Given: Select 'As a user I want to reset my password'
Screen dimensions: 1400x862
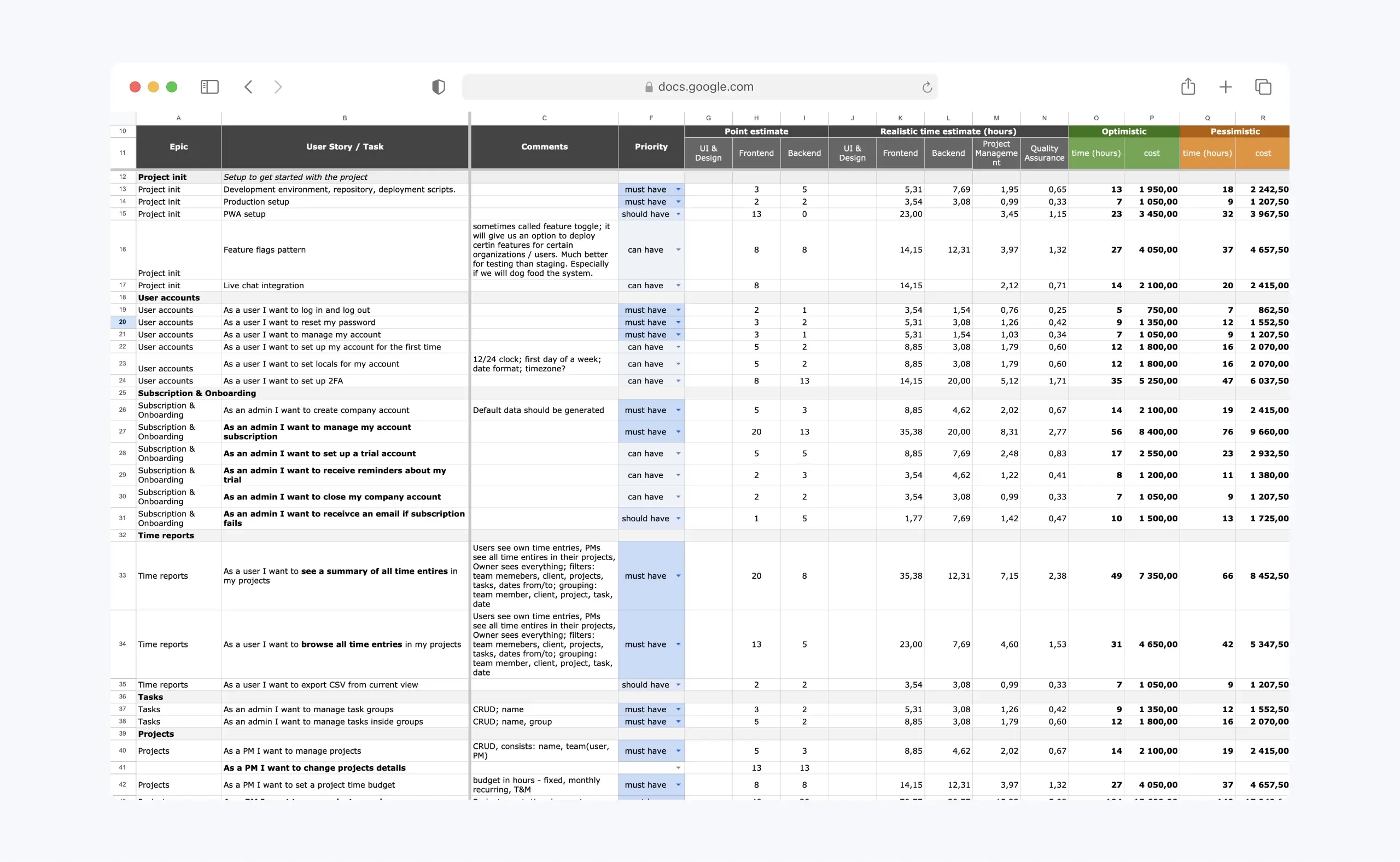Looking at the screenshot, I should click(345, 322).
